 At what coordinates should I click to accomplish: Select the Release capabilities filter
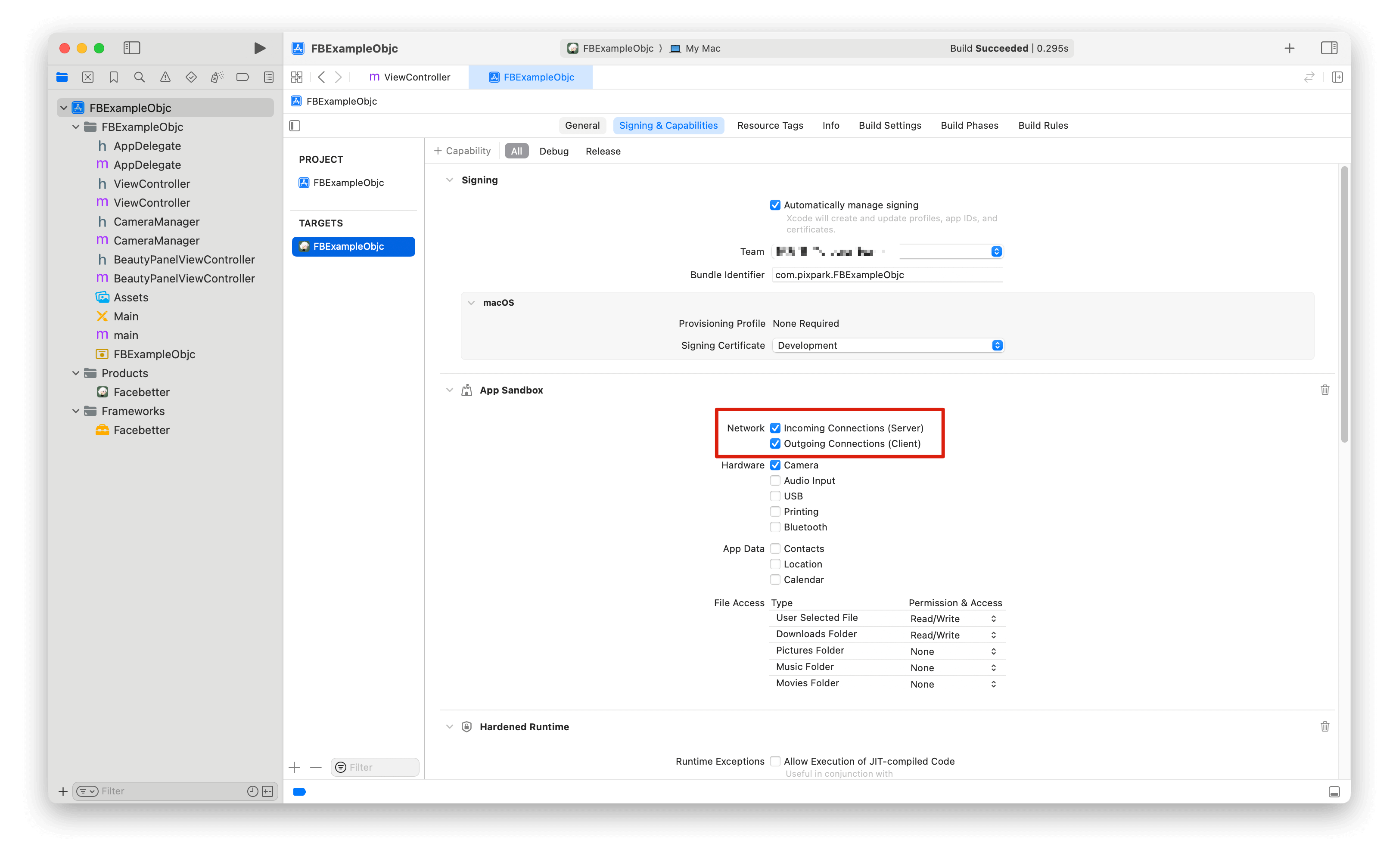click(x=603, y=150)
